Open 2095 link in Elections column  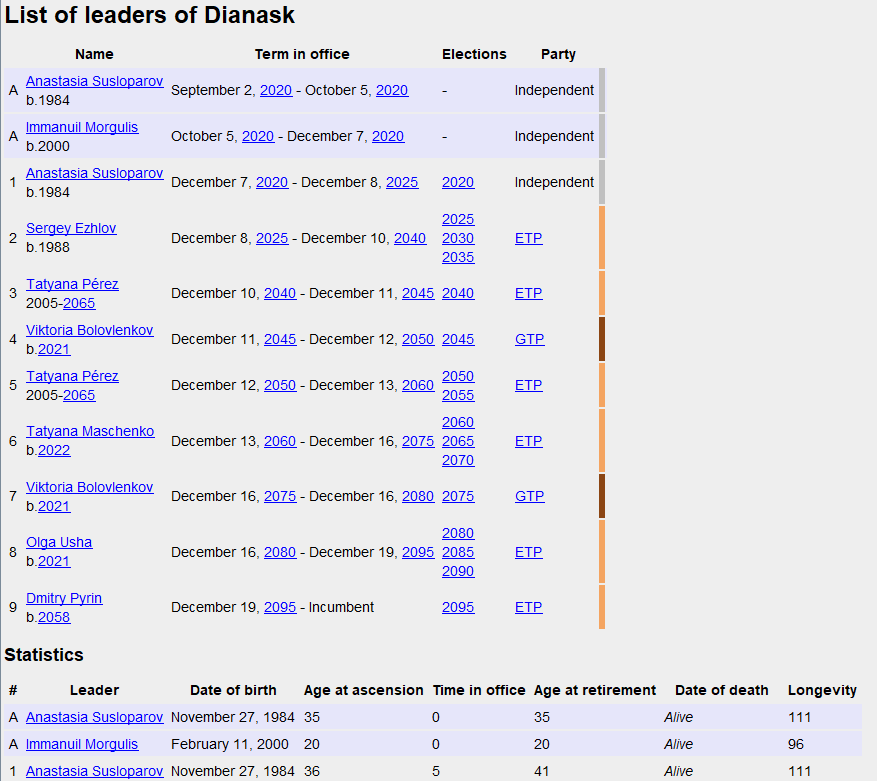(x=458, y=607)
